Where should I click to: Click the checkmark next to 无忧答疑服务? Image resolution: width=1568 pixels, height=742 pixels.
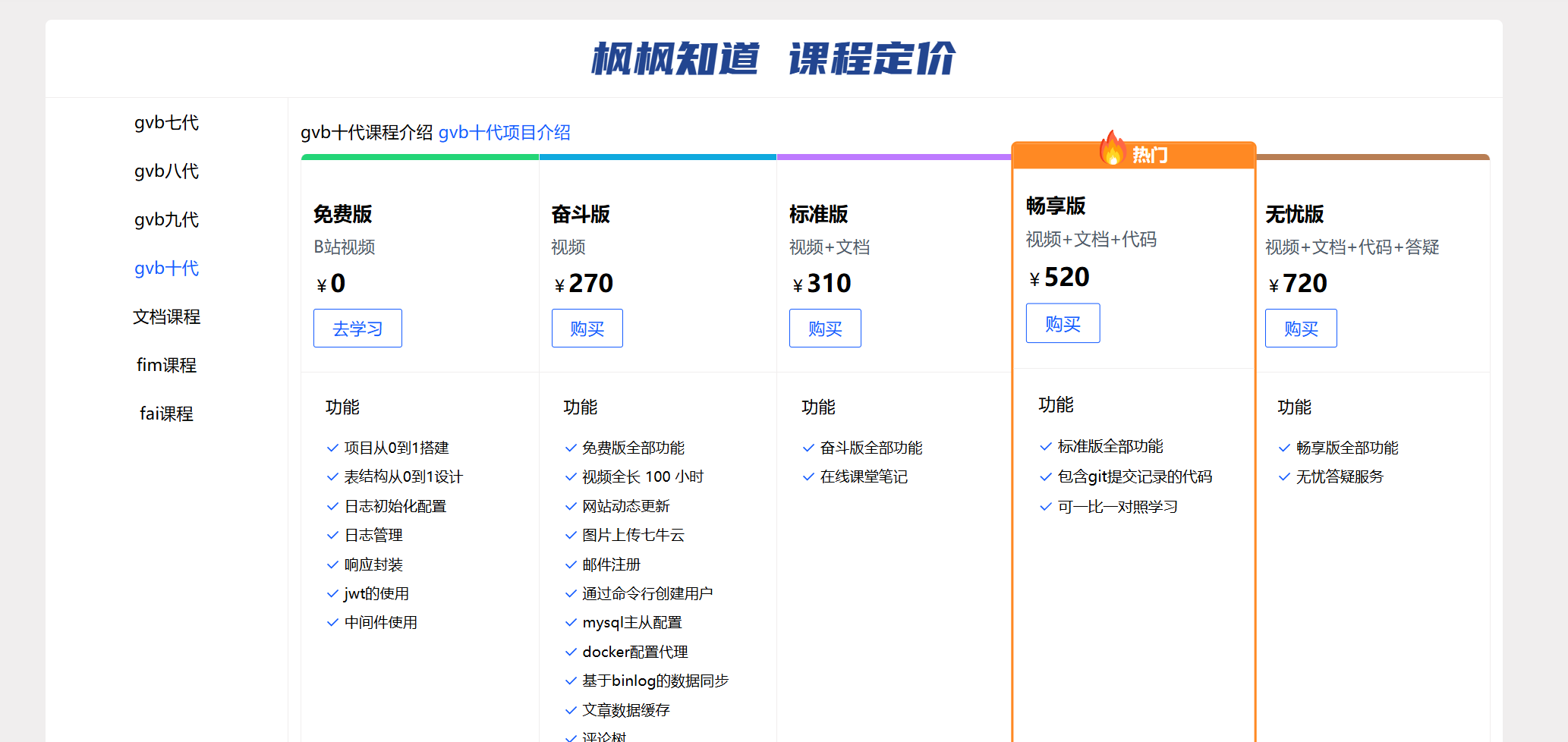coord(1284,477)
